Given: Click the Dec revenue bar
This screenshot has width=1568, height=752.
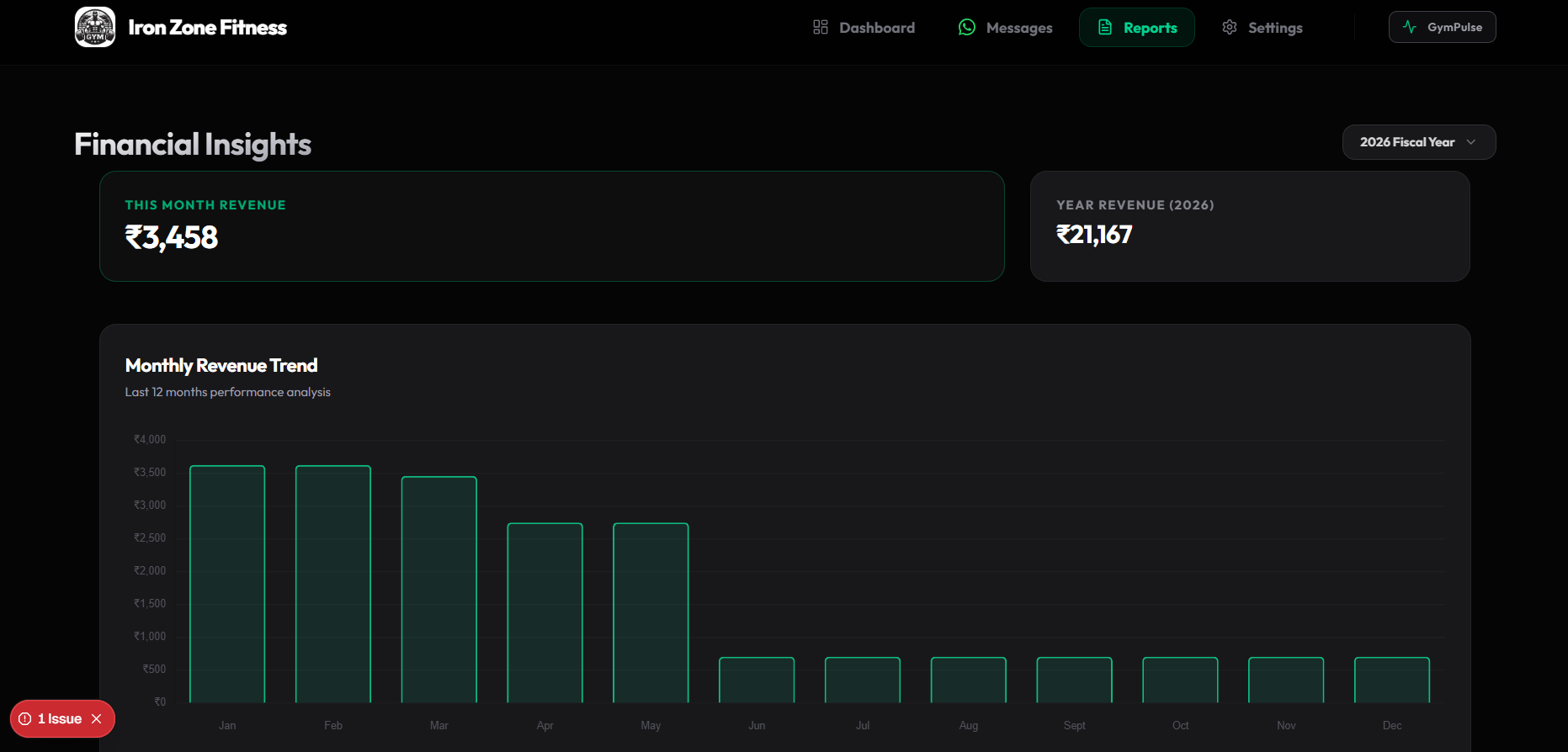Looking at the screenshot, I should (x=1392, y=680).
